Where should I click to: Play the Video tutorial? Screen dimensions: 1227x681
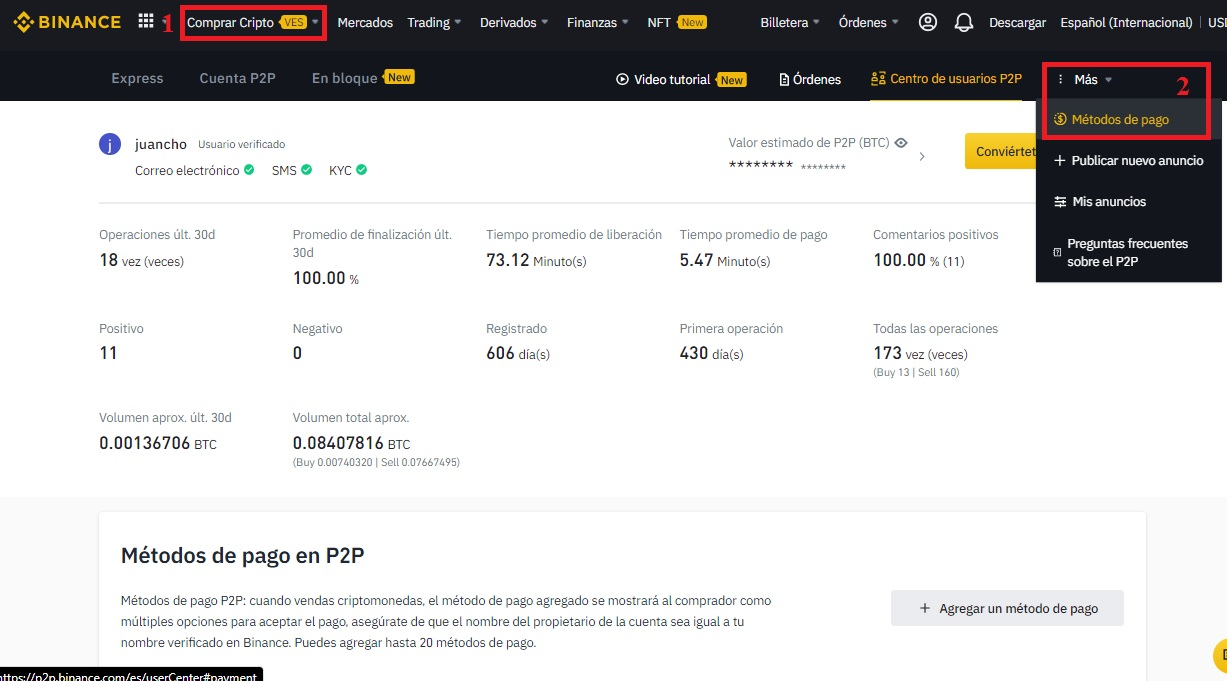coord(680,79)
